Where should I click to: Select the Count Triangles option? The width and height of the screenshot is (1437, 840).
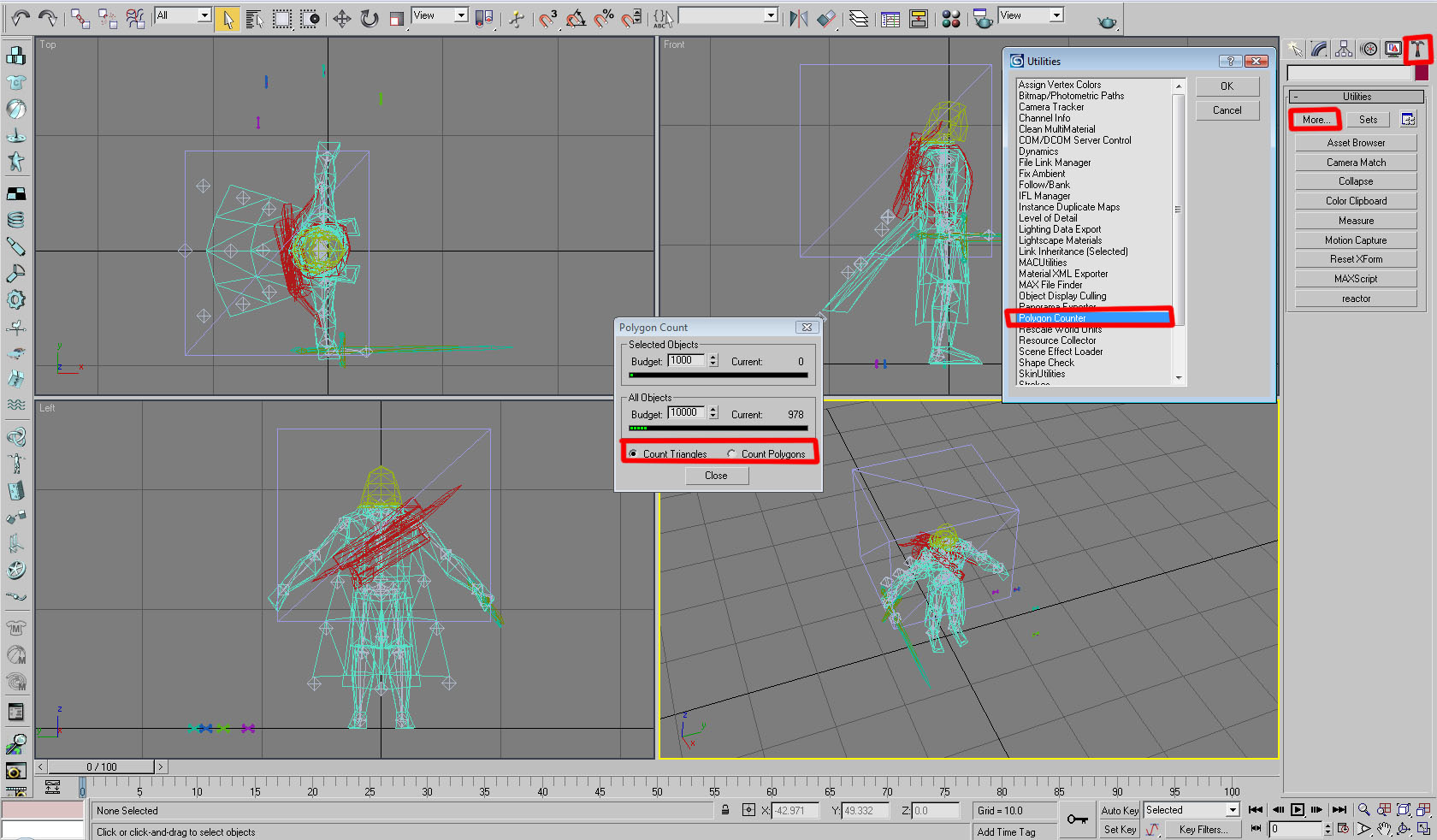[x=634, y=454]
